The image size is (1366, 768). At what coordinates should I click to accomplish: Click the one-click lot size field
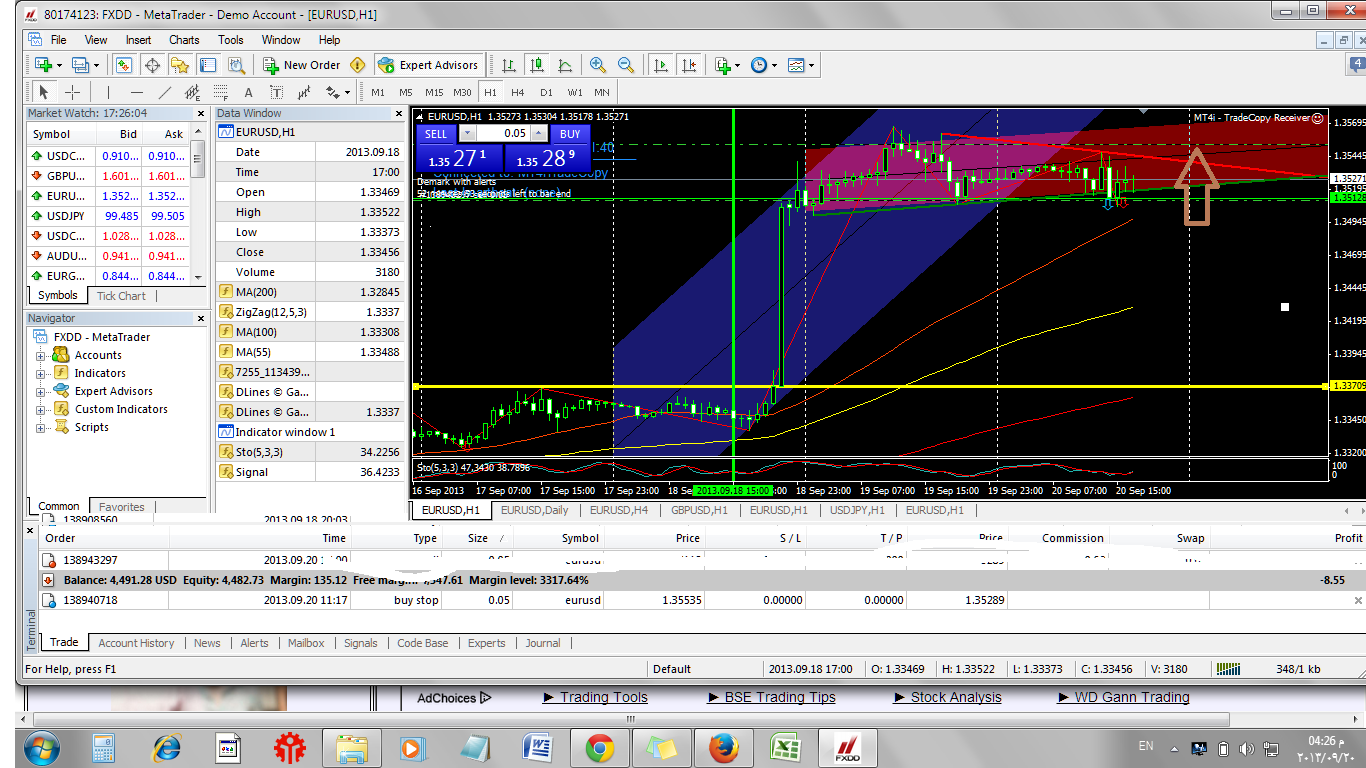(503, 133)
